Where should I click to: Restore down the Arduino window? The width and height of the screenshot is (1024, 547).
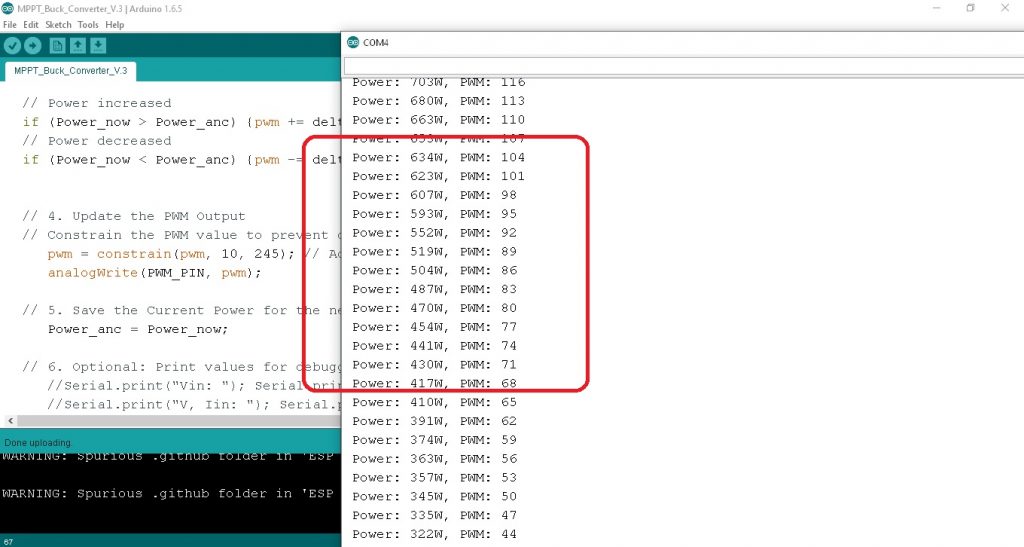click(969, 8)
